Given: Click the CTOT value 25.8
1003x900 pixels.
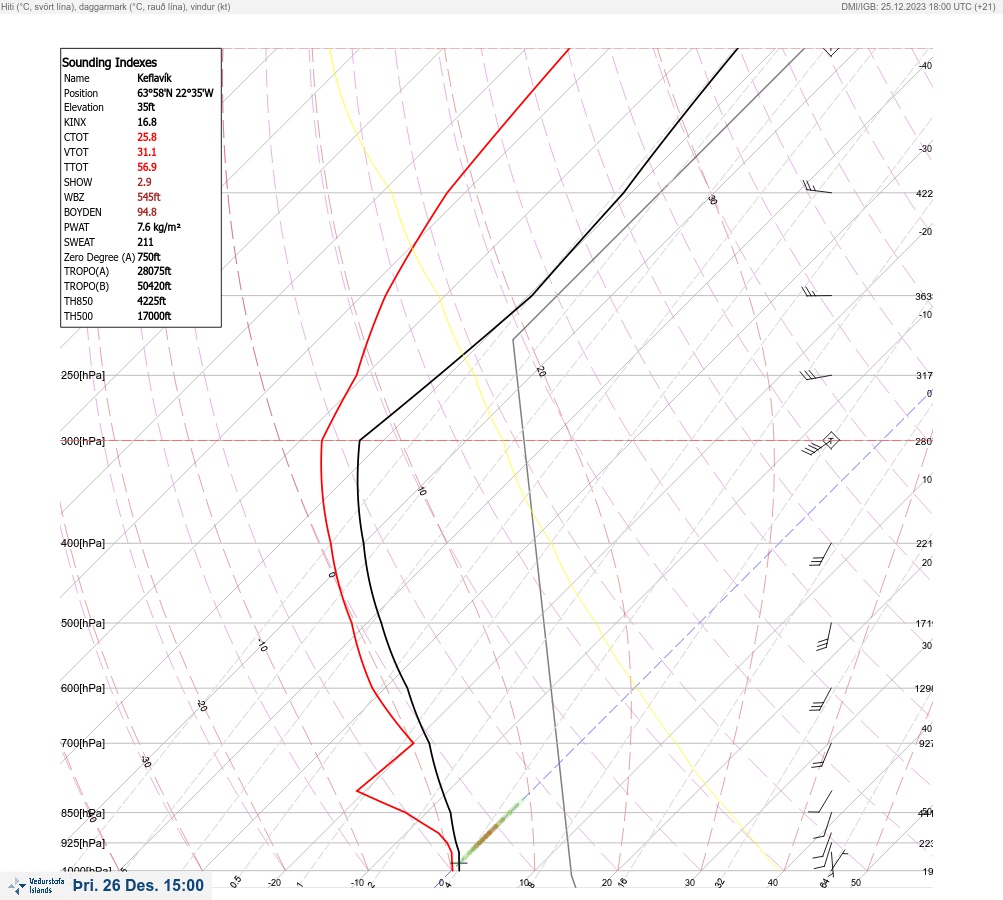Looking at the screenshot, I should 146,137.
